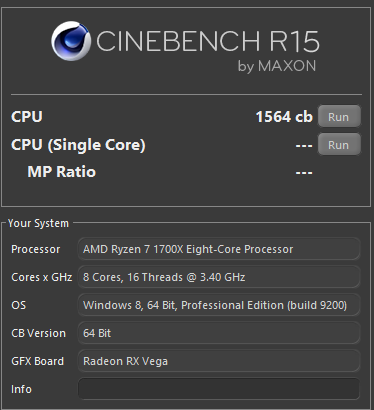Image resolution: width=374 pixels, height=410 pixels.
Task: Click the GFX Board label
Action: 37,361
